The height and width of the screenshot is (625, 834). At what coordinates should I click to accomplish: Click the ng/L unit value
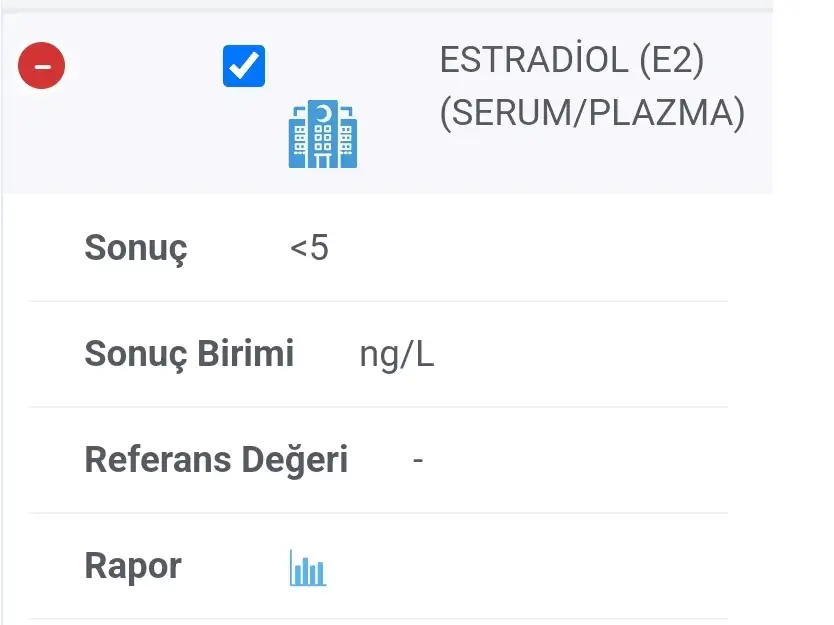coord(397,355)
